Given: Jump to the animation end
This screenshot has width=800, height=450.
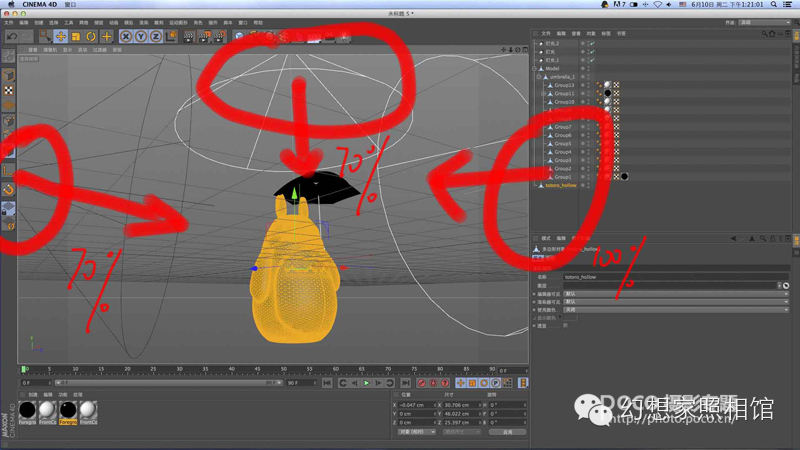Looking at the screenshot, I should point(406,383).
